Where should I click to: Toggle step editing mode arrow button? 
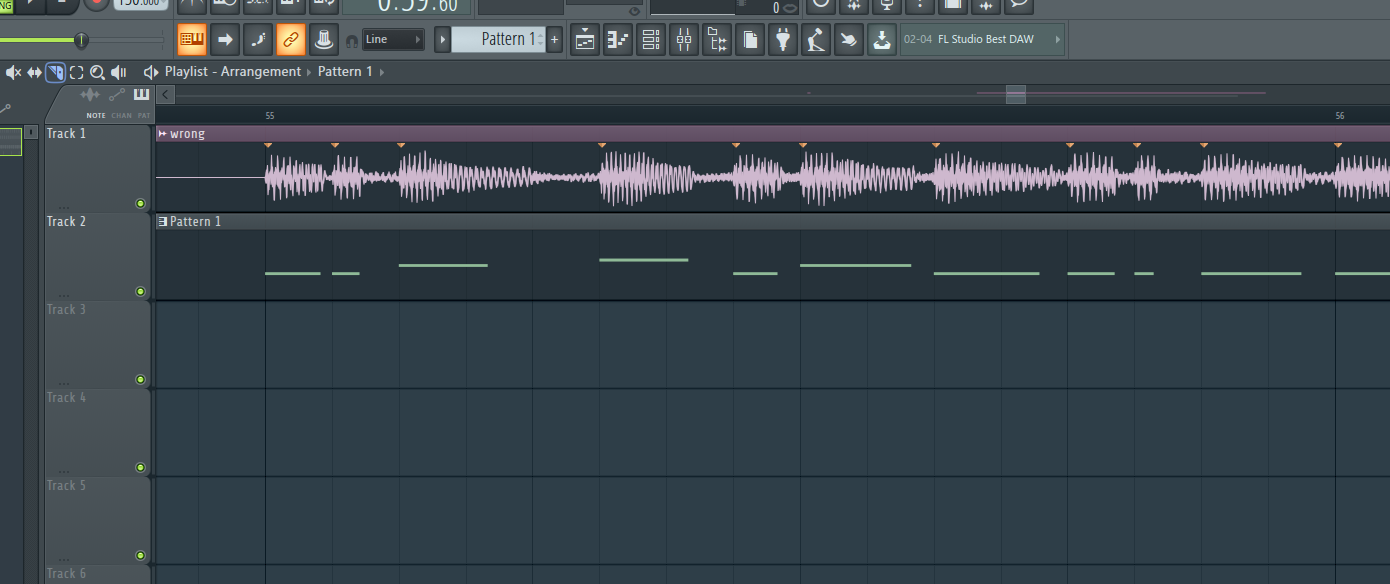click(x=225, y=40)
